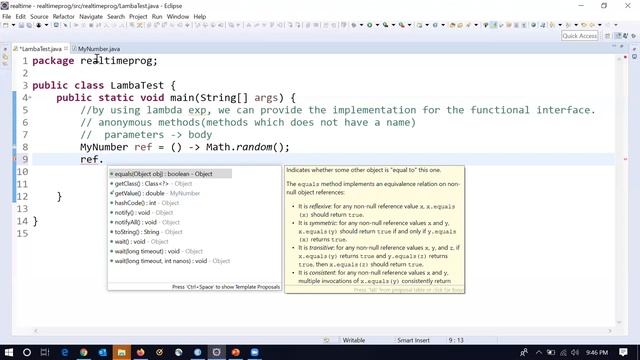Open the Run configurations dropdown arrow
The height and width of the screenshot is (360, 640).
pyautogui.click(x=377, y=25)
